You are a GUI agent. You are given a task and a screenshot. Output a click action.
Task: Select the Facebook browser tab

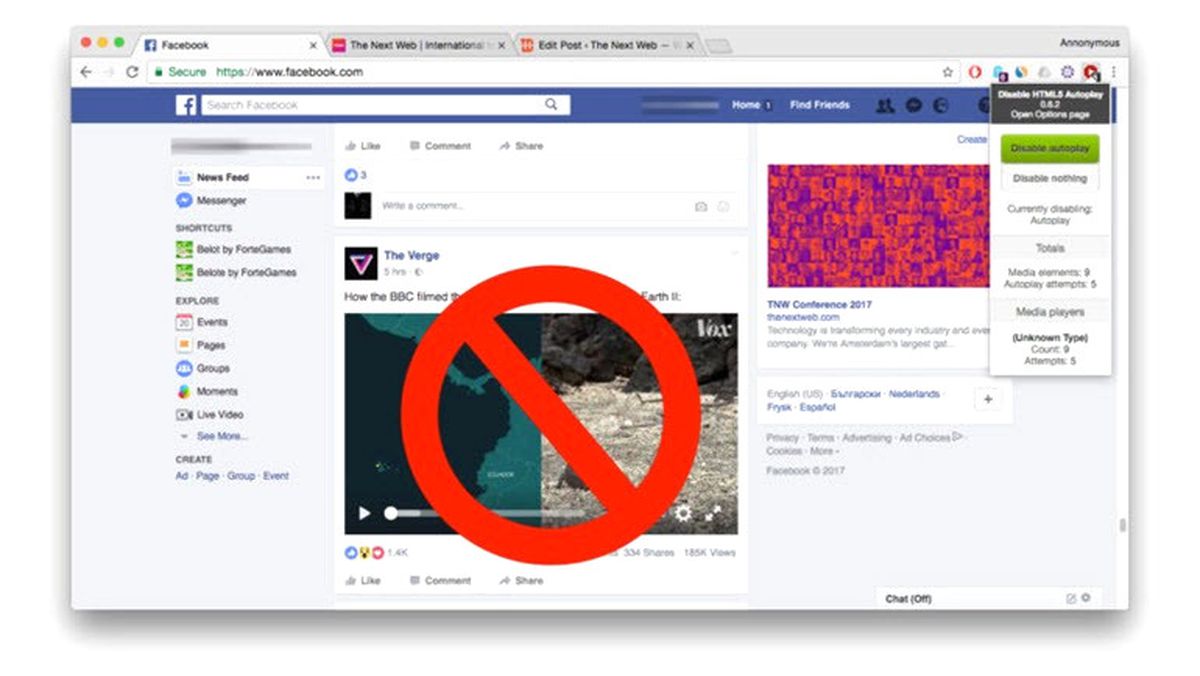point(228,46)
